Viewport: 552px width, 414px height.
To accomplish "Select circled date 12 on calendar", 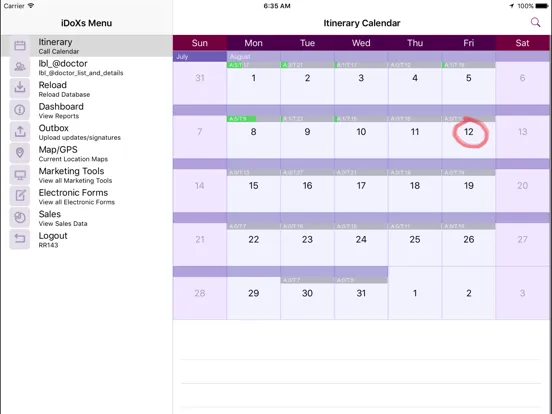I will 469,132.
